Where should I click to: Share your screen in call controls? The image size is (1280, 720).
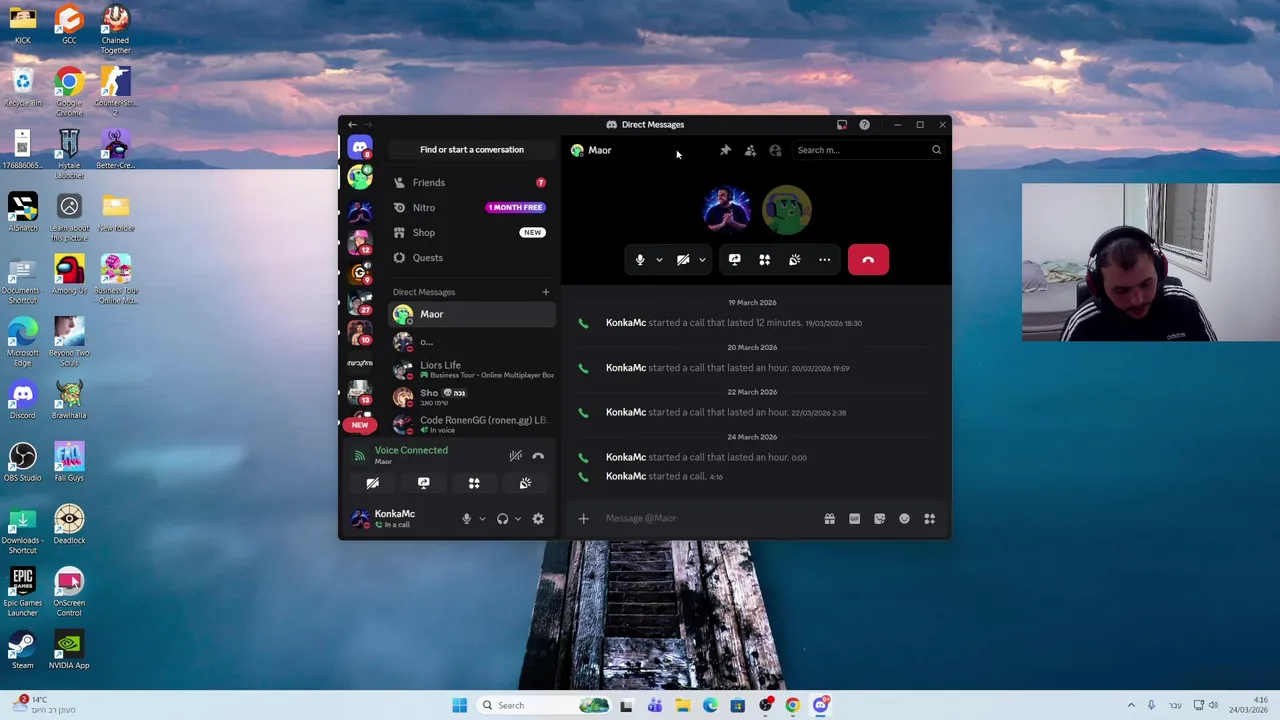734,260
